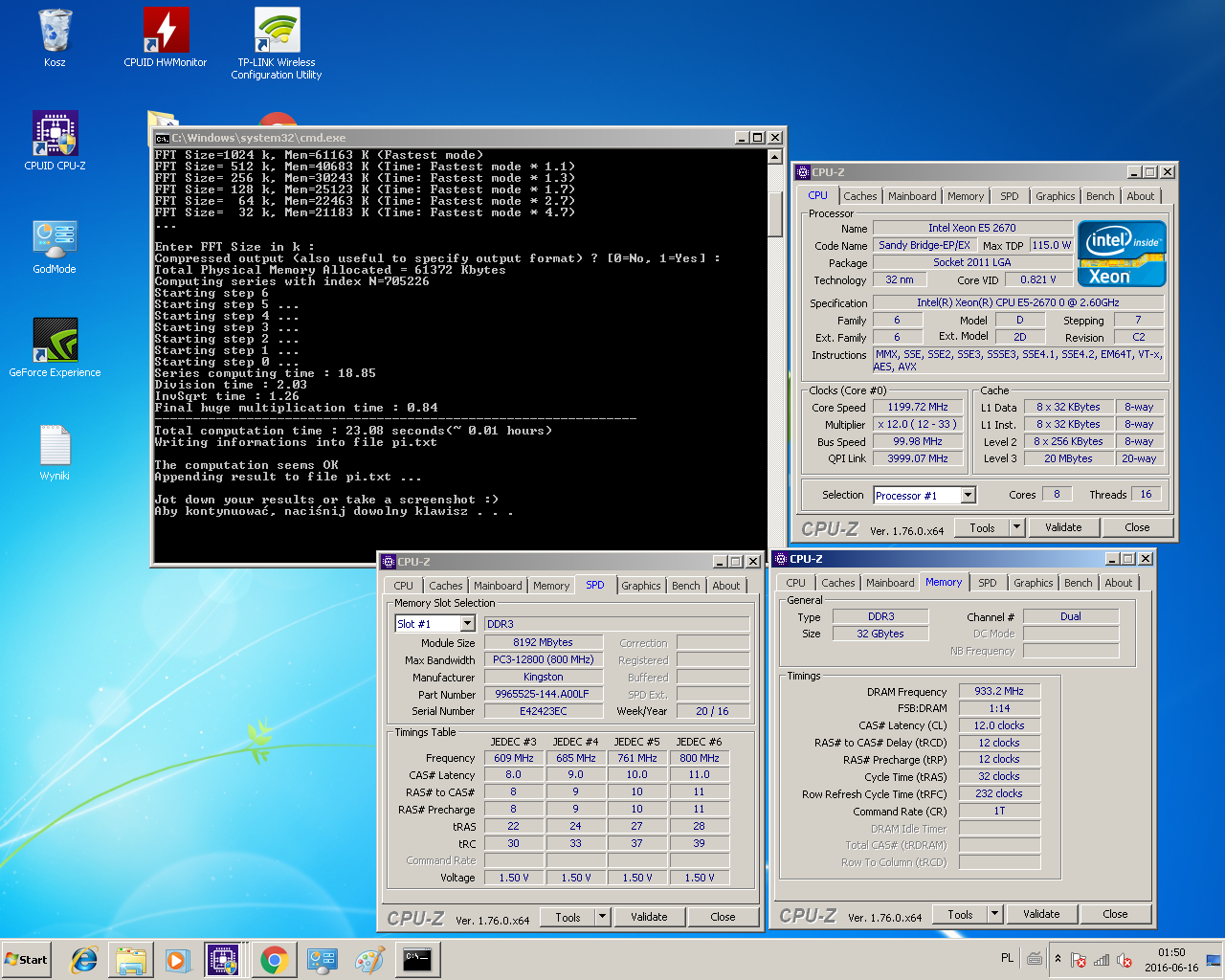
Task: Open Google Chrome from taskbar
Action: point(274,960)
